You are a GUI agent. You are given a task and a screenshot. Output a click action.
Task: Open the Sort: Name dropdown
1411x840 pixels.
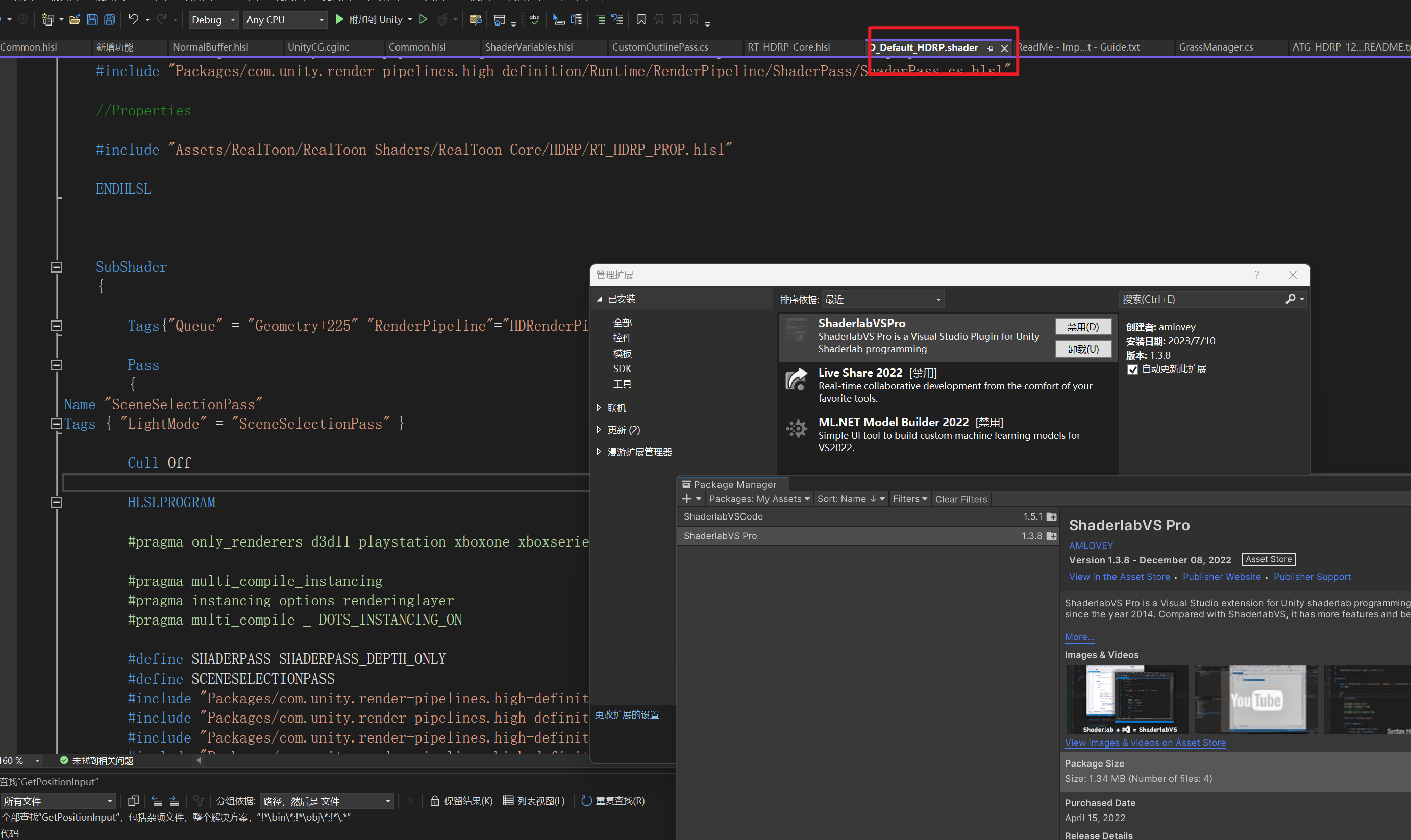click(850, 499)
